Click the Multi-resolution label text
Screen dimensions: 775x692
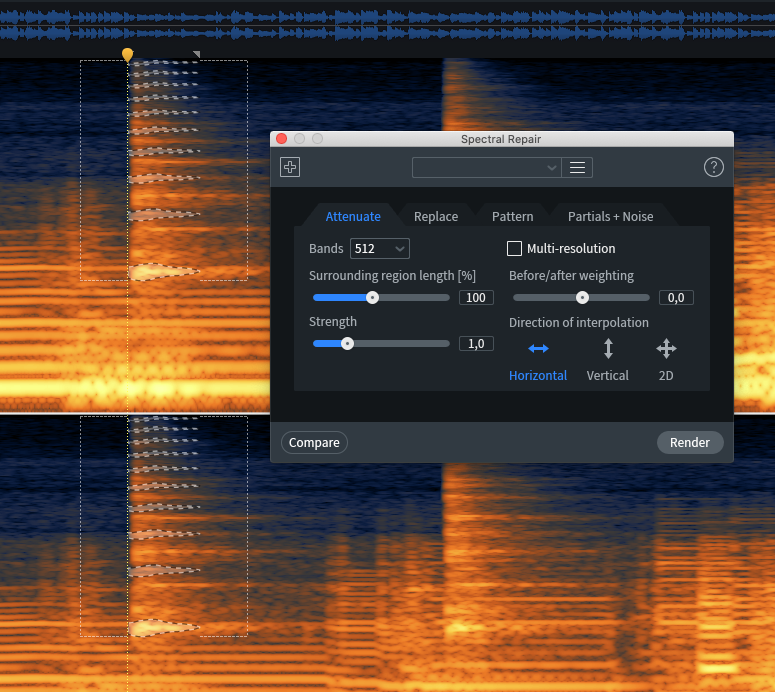571,249
